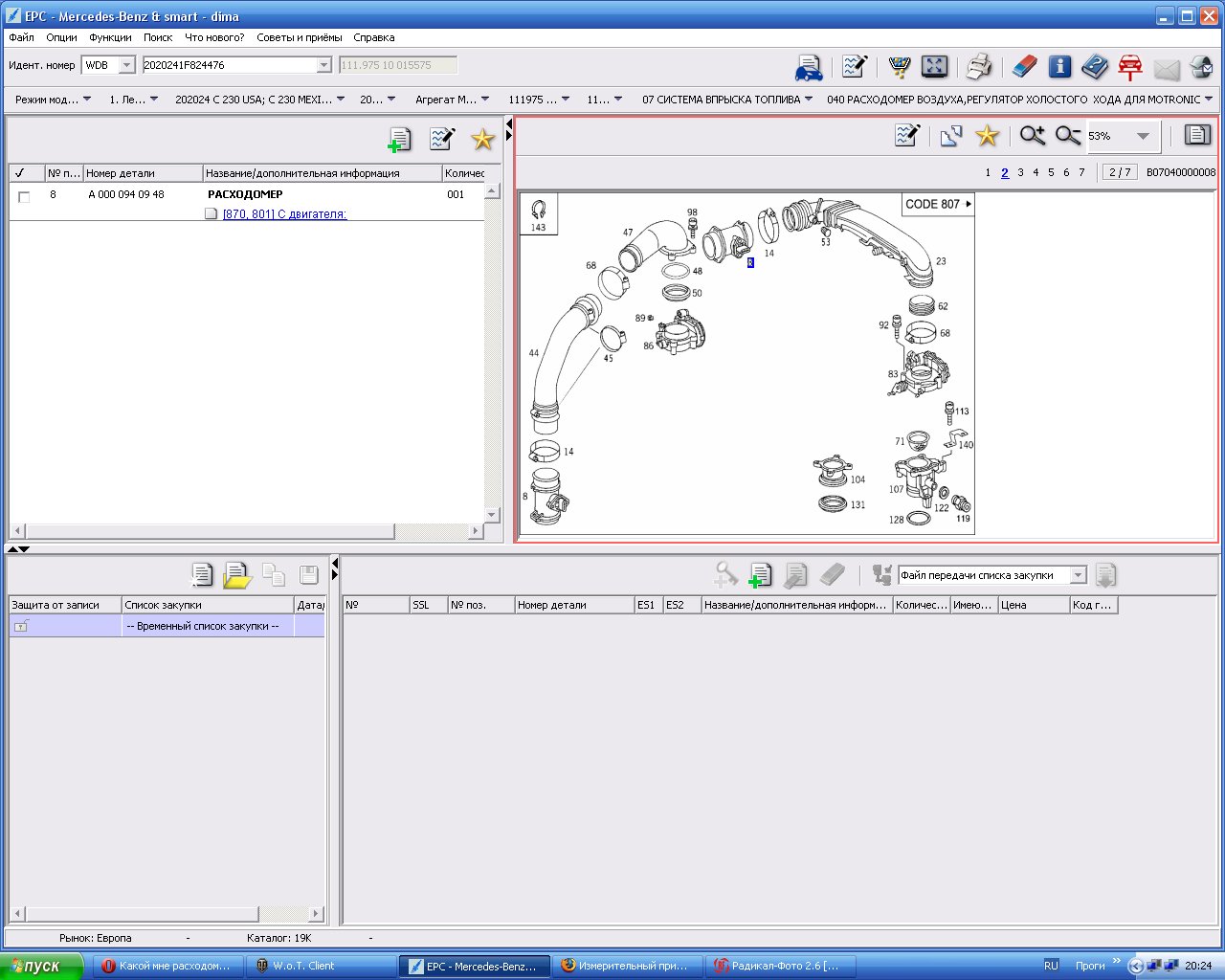Select the РАСХОДОМЕР part name

[245, 194]
